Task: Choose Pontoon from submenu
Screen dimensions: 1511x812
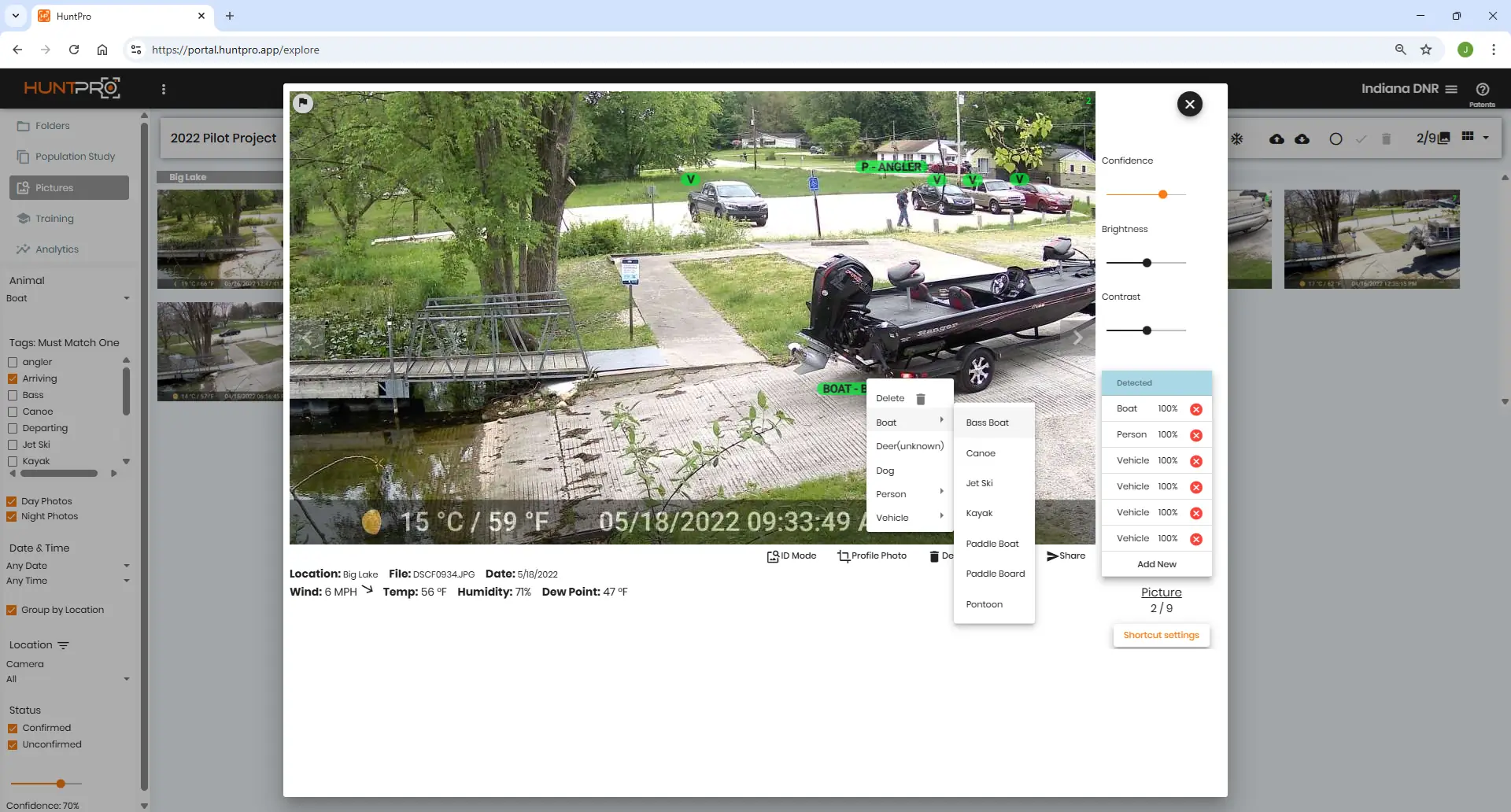Action: [994, 604]
